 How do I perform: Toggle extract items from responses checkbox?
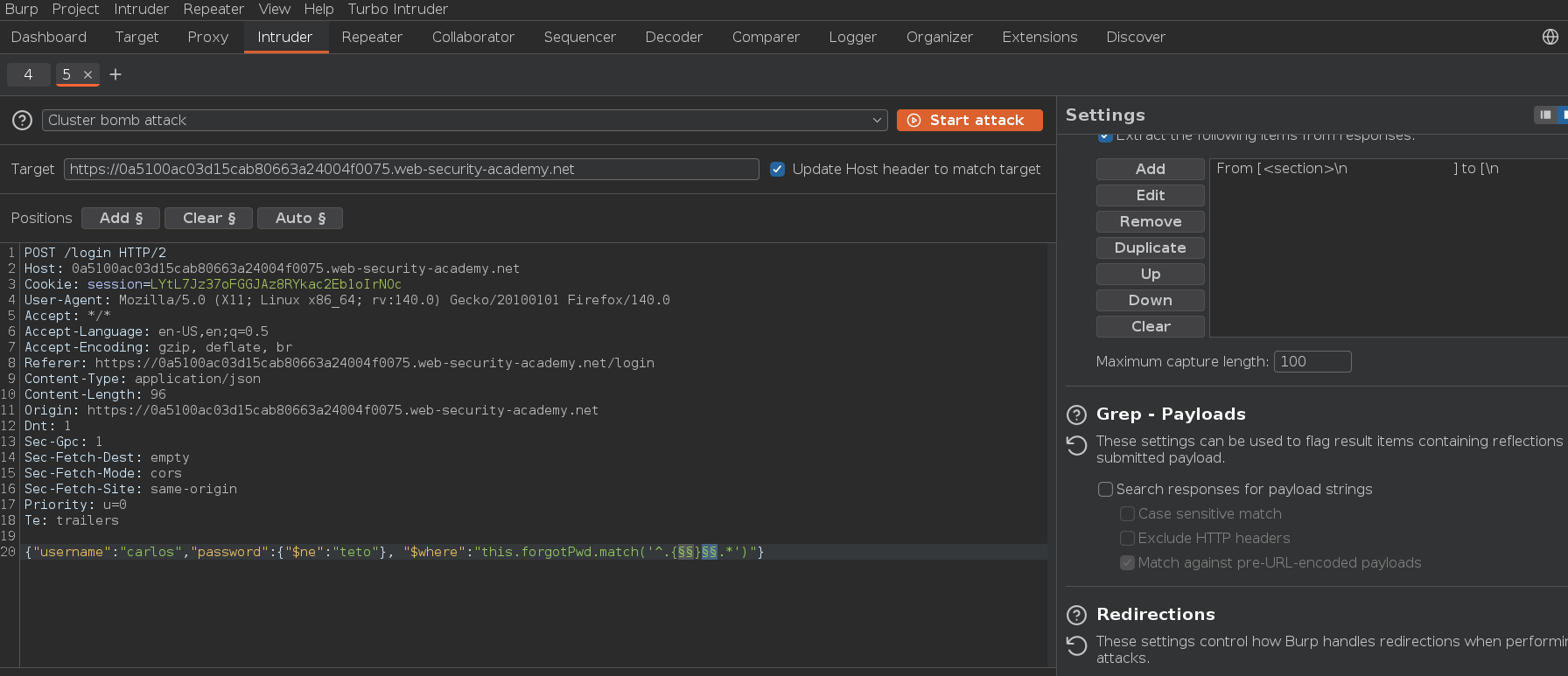[1105, 136]
